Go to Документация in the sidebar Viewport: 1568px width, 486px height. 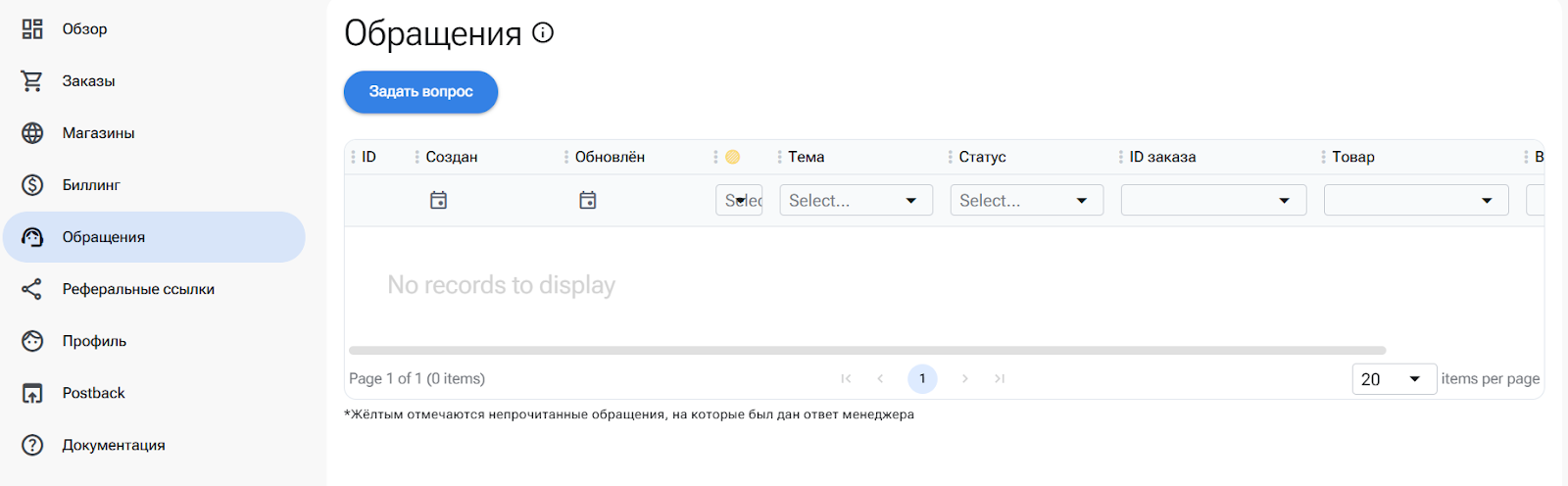pyautogui.click(x=113, y=445)
